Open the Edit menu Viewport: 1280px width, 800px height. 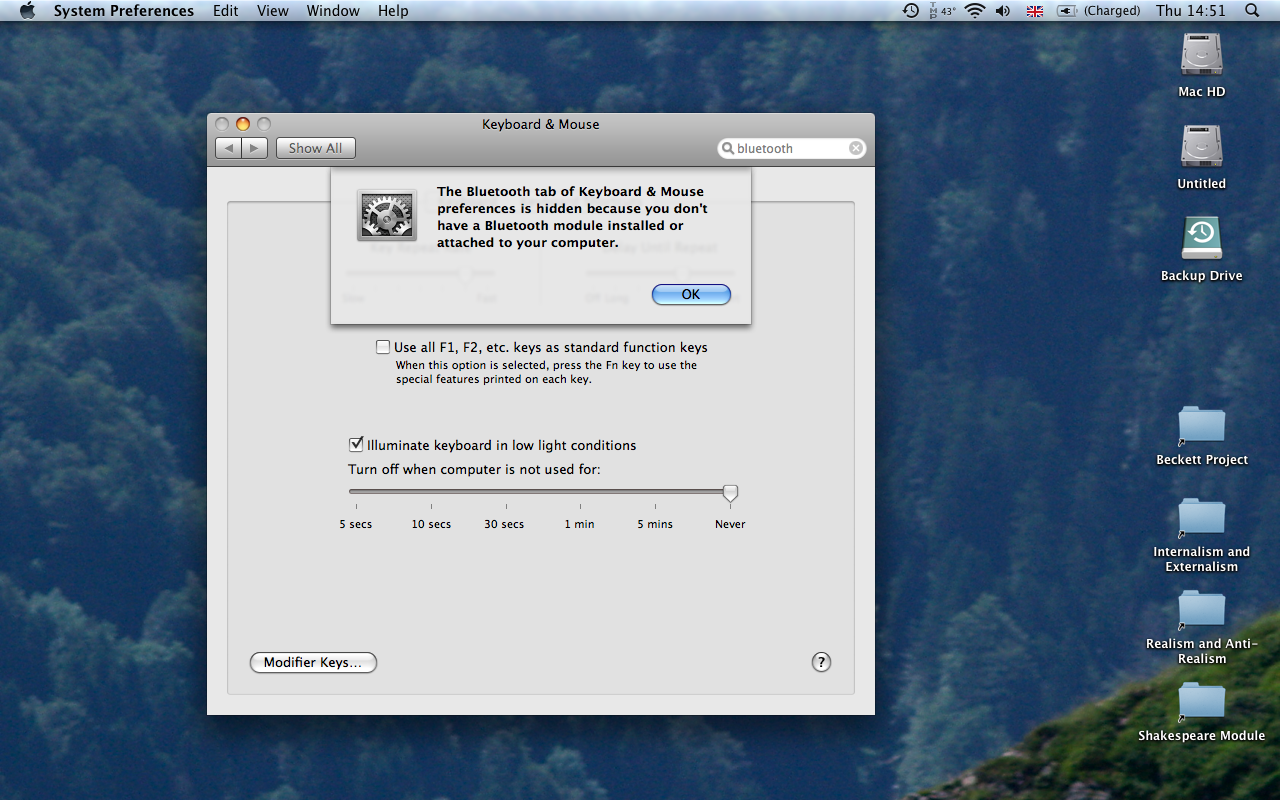coord(226,11)
